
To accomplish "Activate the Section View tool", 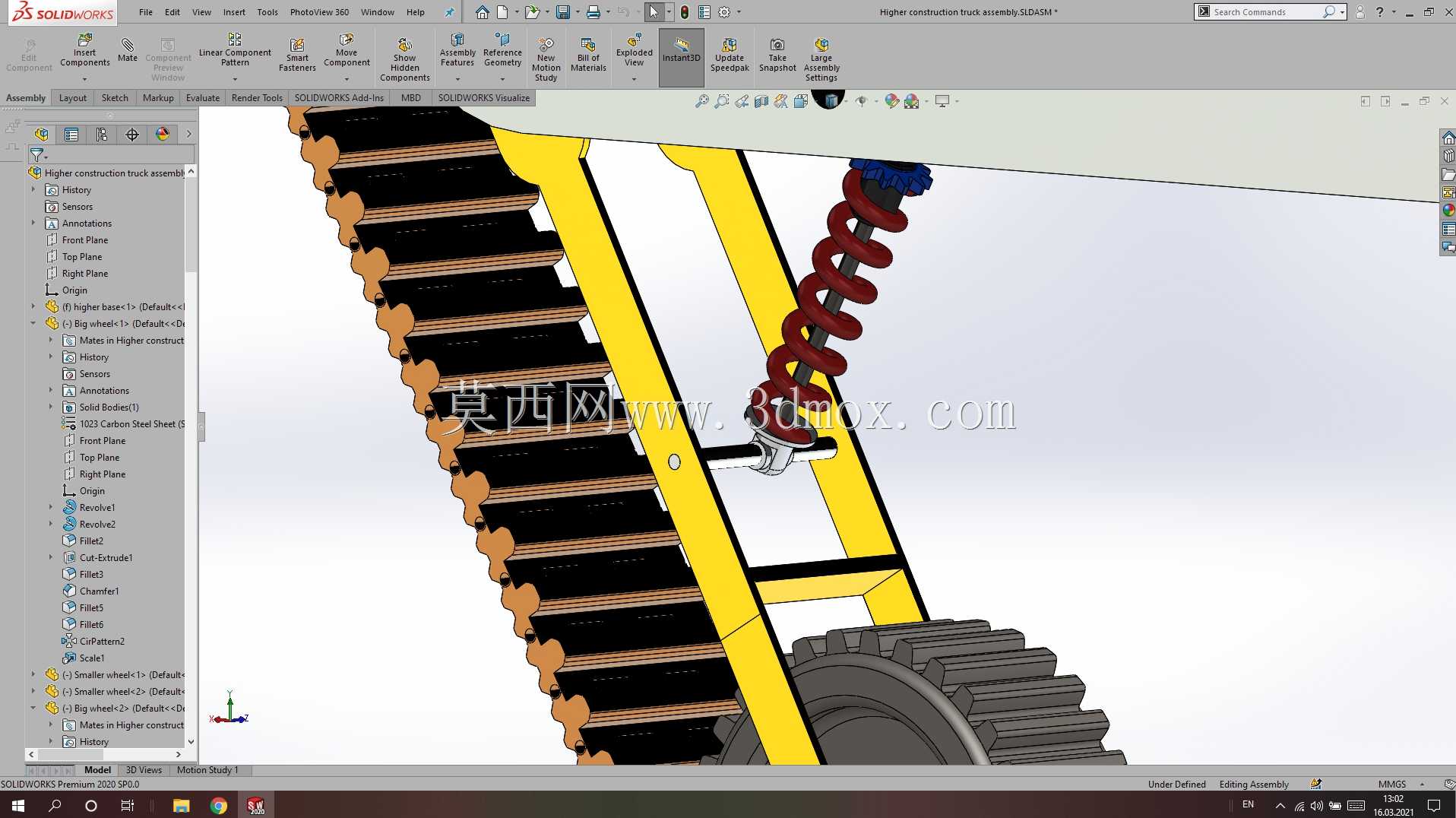I will tap(761, 101).
